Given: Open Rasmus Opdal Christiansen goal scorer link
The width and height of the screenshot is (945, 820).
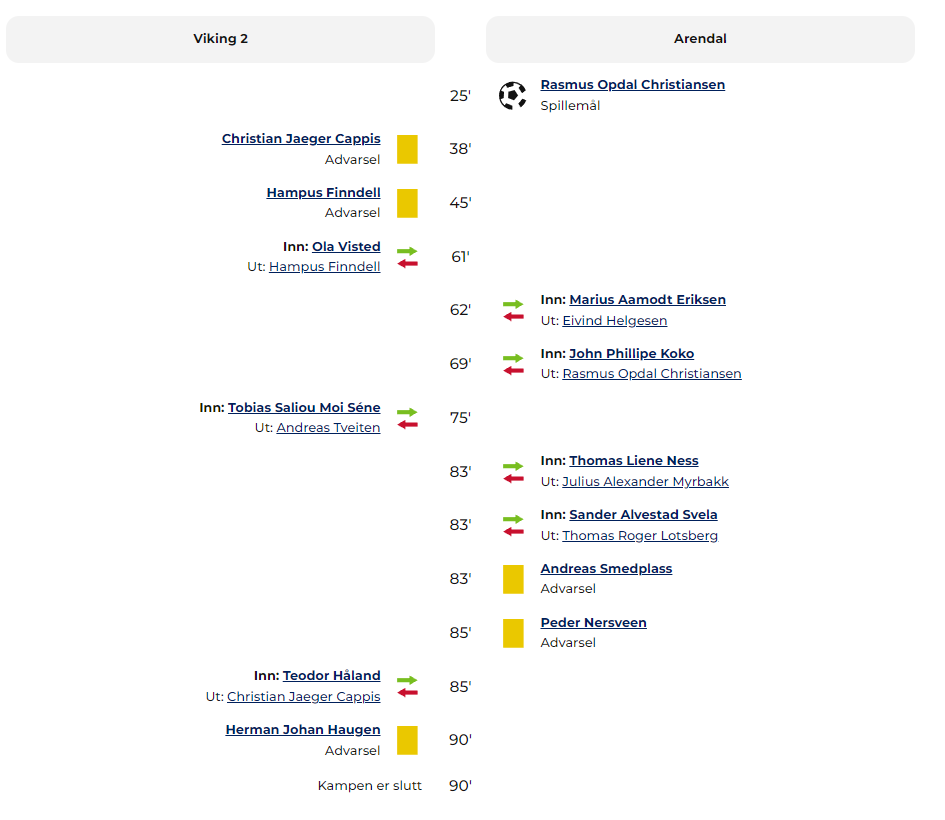Looking at the screenshot, I should click(632, 85).
